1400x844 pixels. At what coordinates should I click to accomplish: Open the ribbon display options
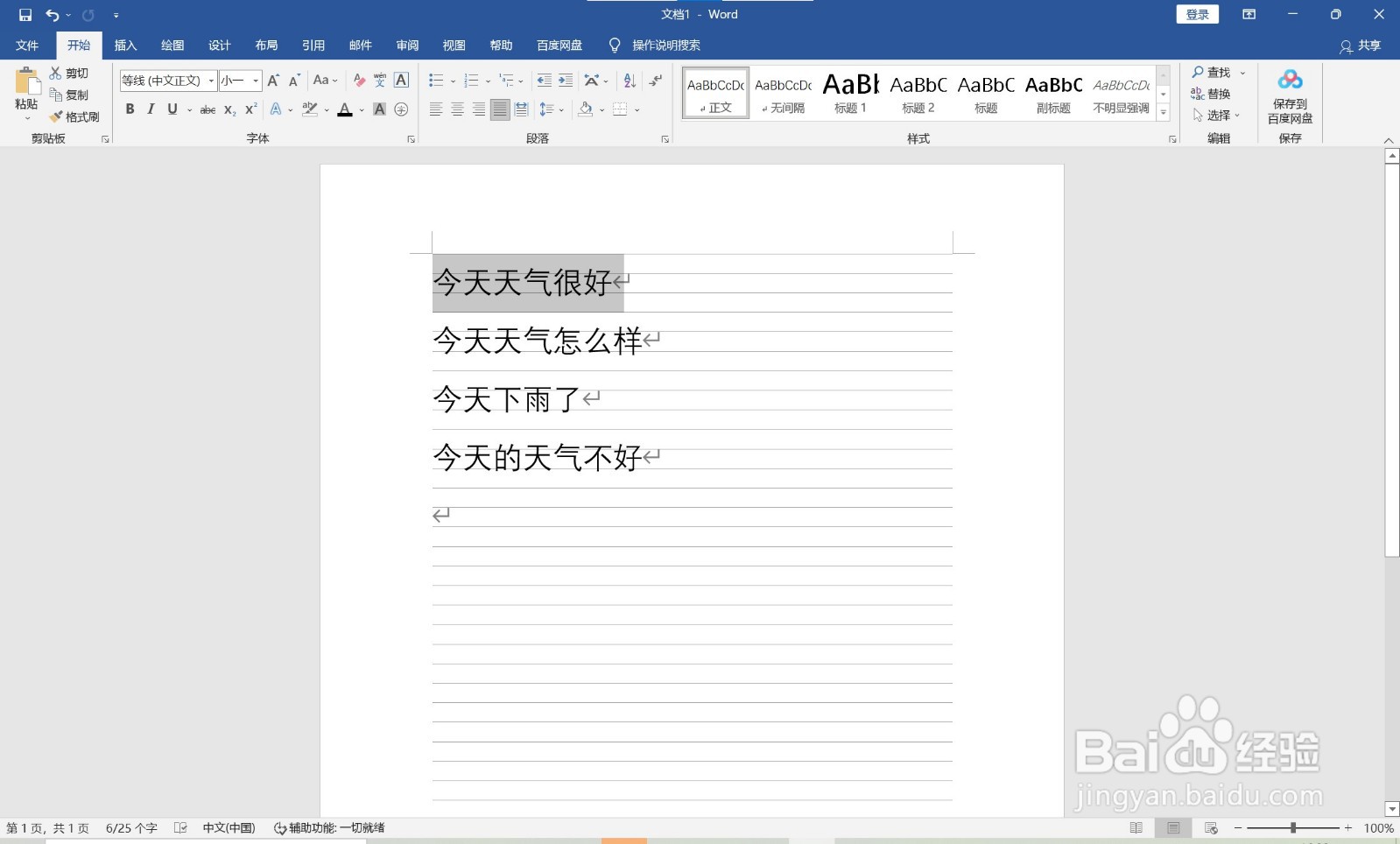coord(1249,15)
